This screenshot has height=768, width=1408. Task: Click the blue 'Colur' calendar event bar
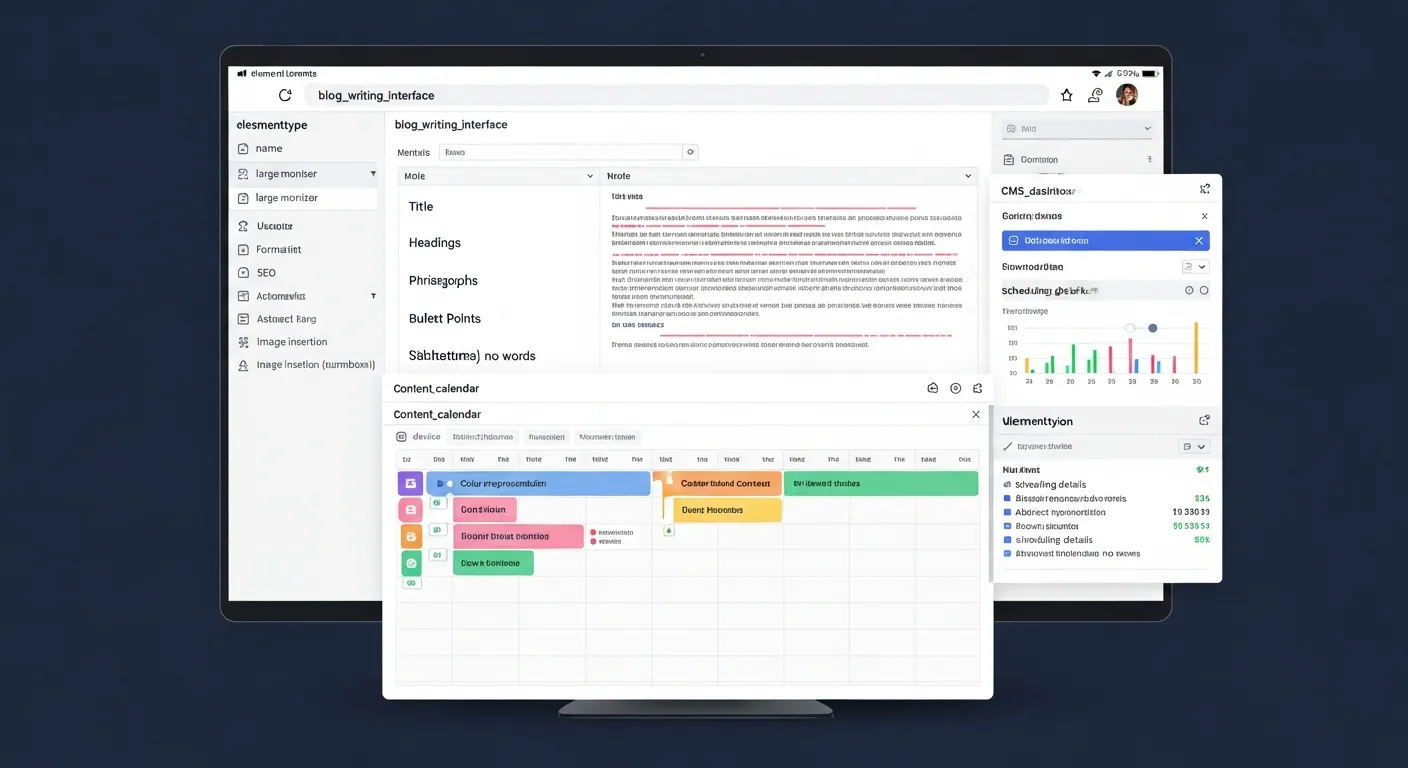pyautogui.click(x=540, y=484)
